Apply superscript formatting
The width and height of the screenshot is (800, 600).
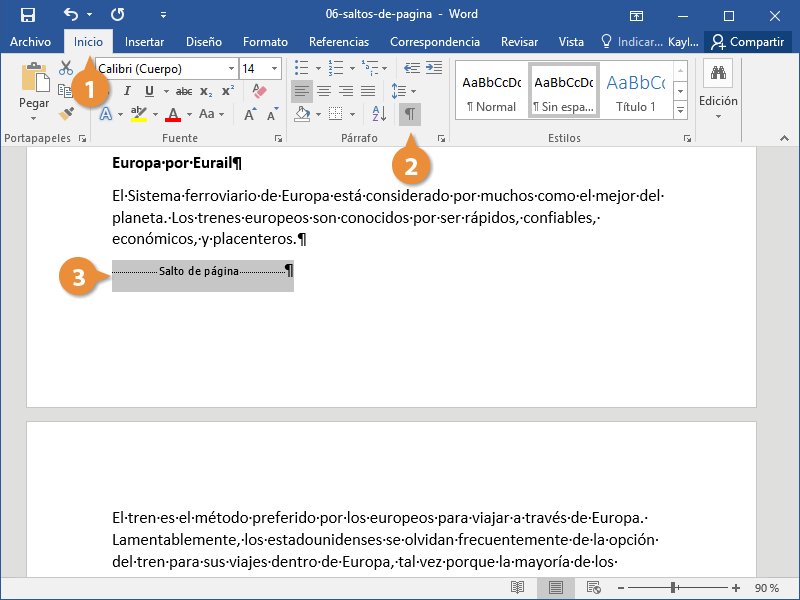(x=228, y=91)
